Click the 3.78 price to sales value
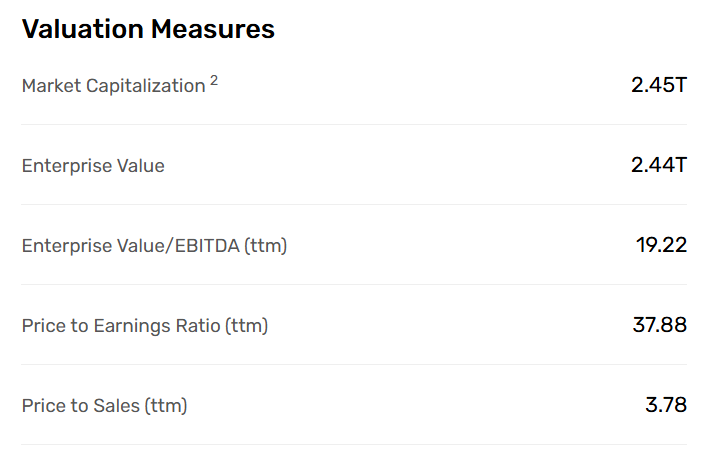This screenshot has width=721, height=454. (666, 405)
